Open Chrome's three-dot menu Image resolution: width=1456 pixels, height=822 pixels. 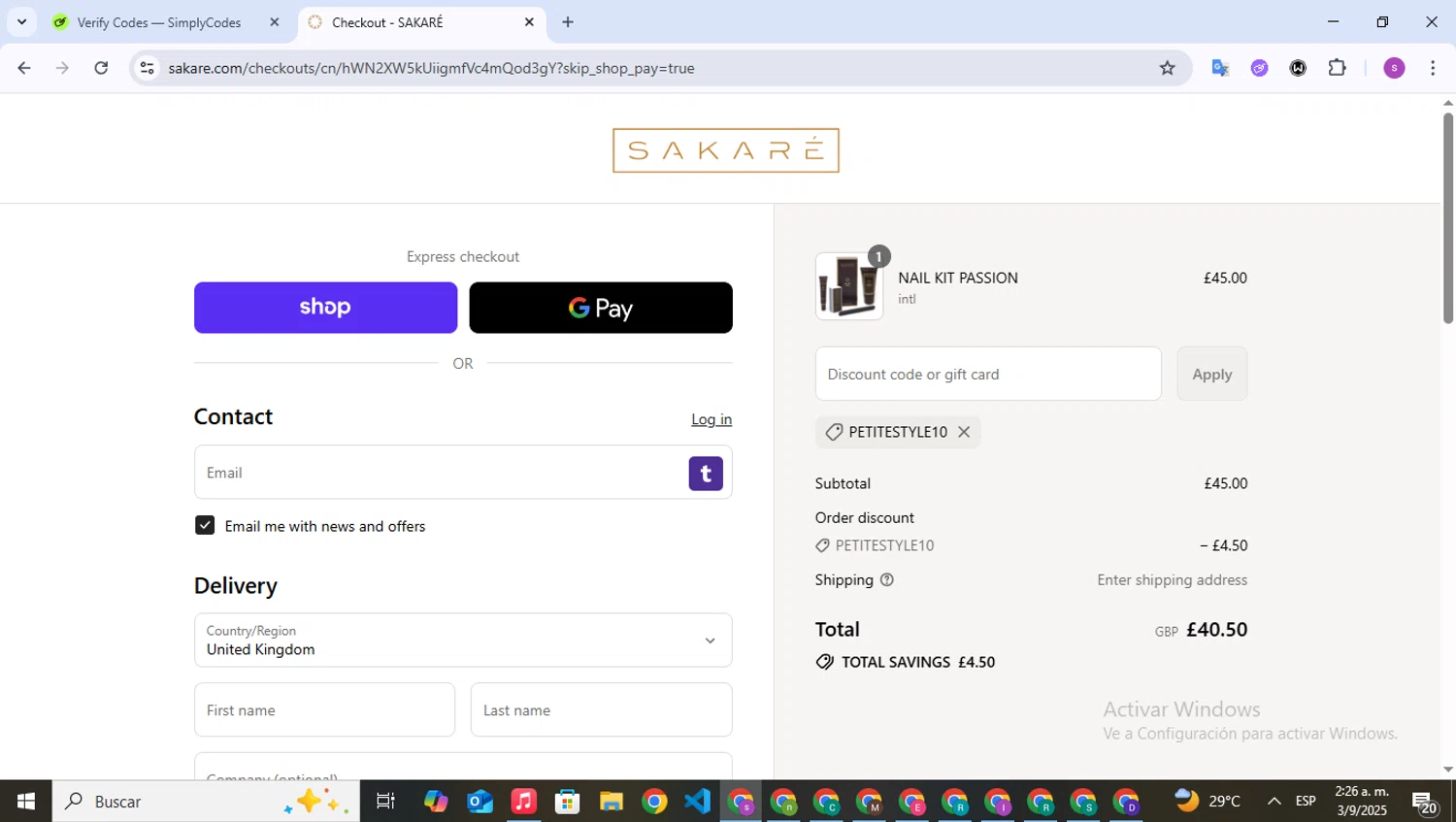(1433, 68)
